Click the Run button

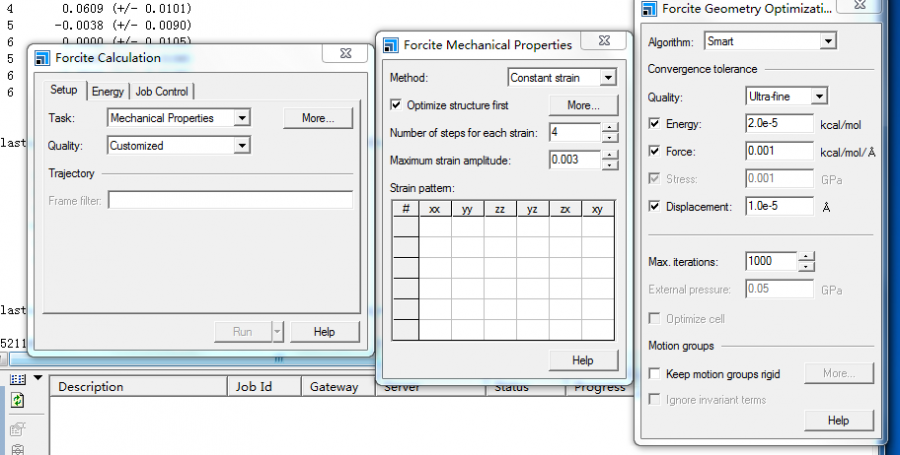[x=242, y=332]
